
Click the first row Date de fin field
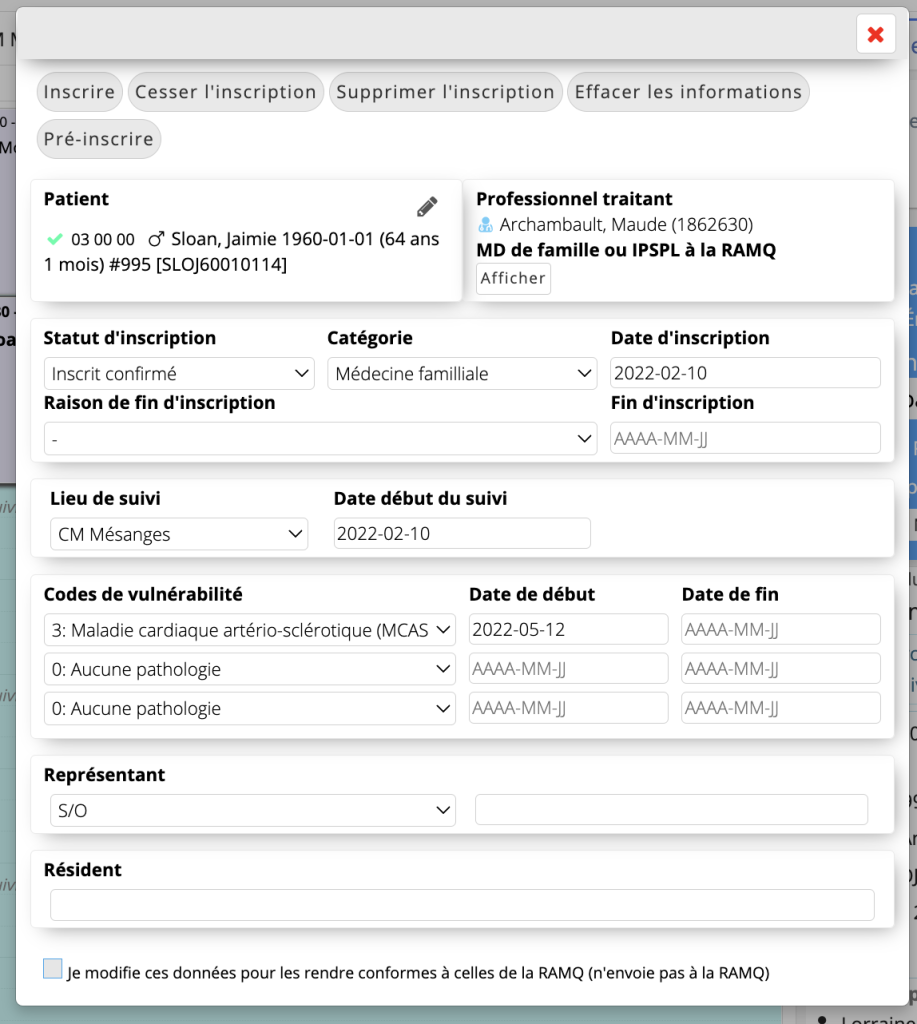(x=781, y=630)
